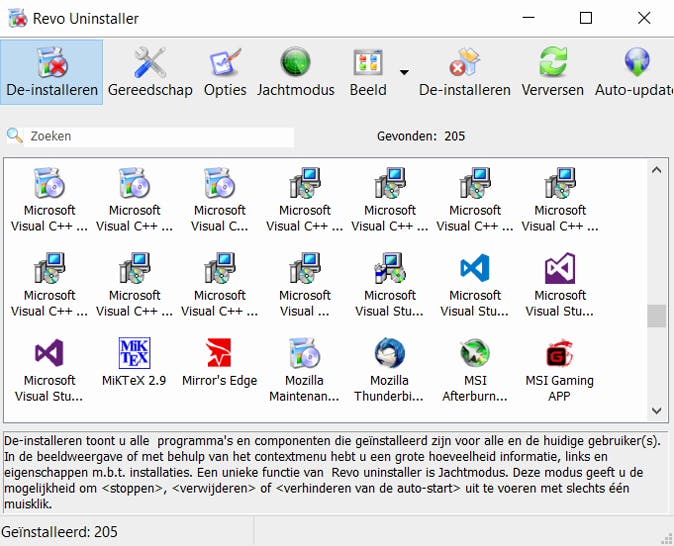Screen dimensions: 674x546
Task: Select Visual Studio entry with solid purple square icon
Action: click(x=560, y=285)
